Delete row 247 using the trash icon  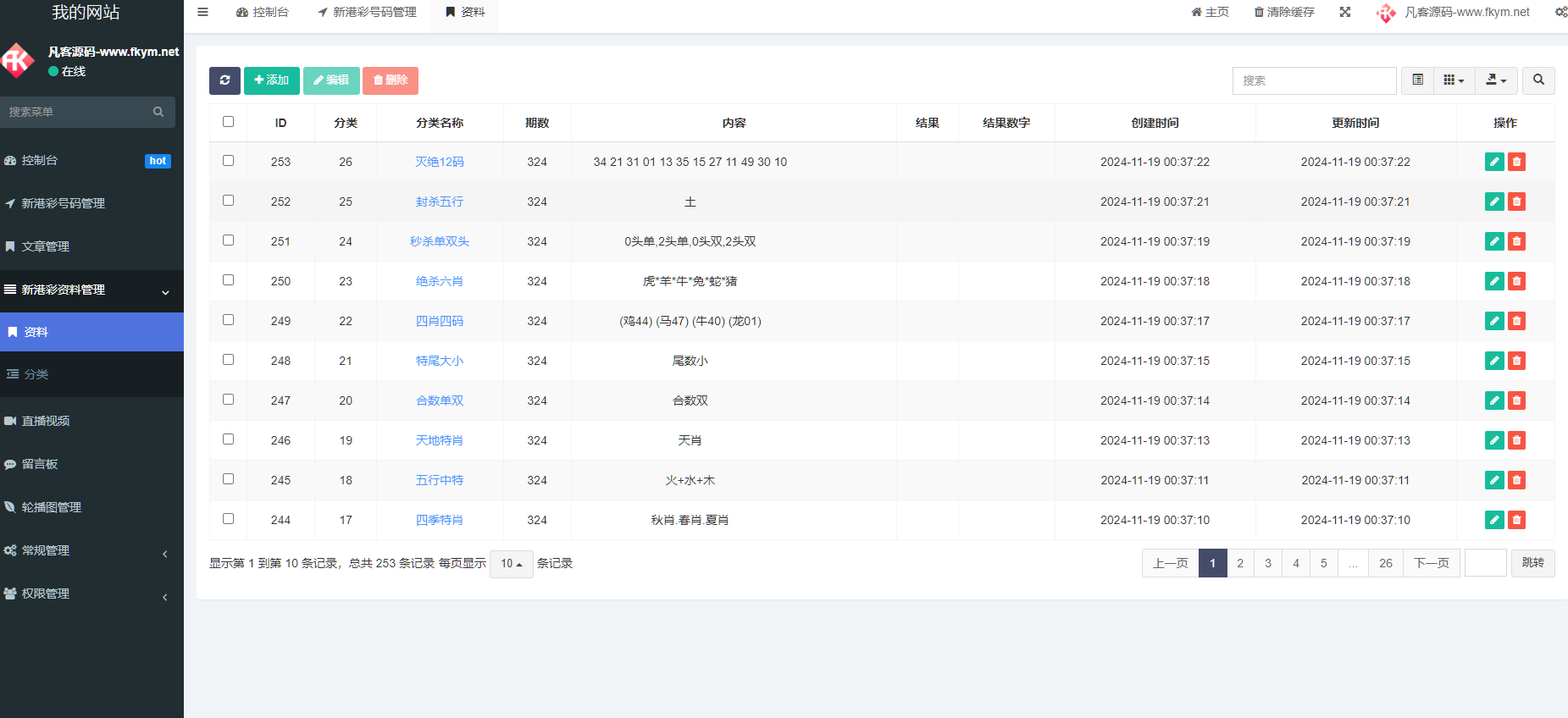click(x=1516, y=400)
